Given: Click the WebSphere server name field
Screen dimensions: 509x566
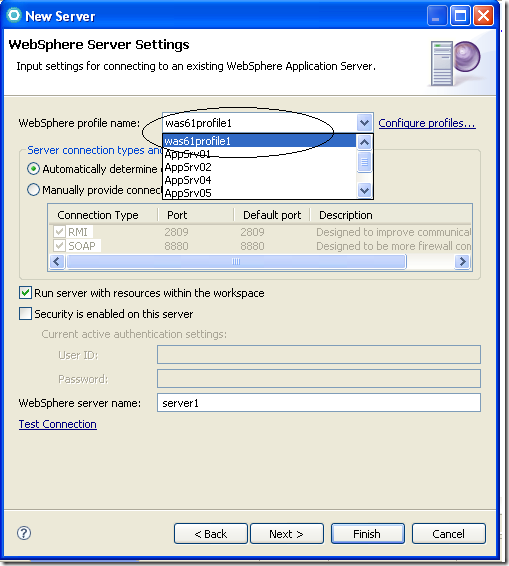Looking at the screenshot, I should (x=319, y=402).
